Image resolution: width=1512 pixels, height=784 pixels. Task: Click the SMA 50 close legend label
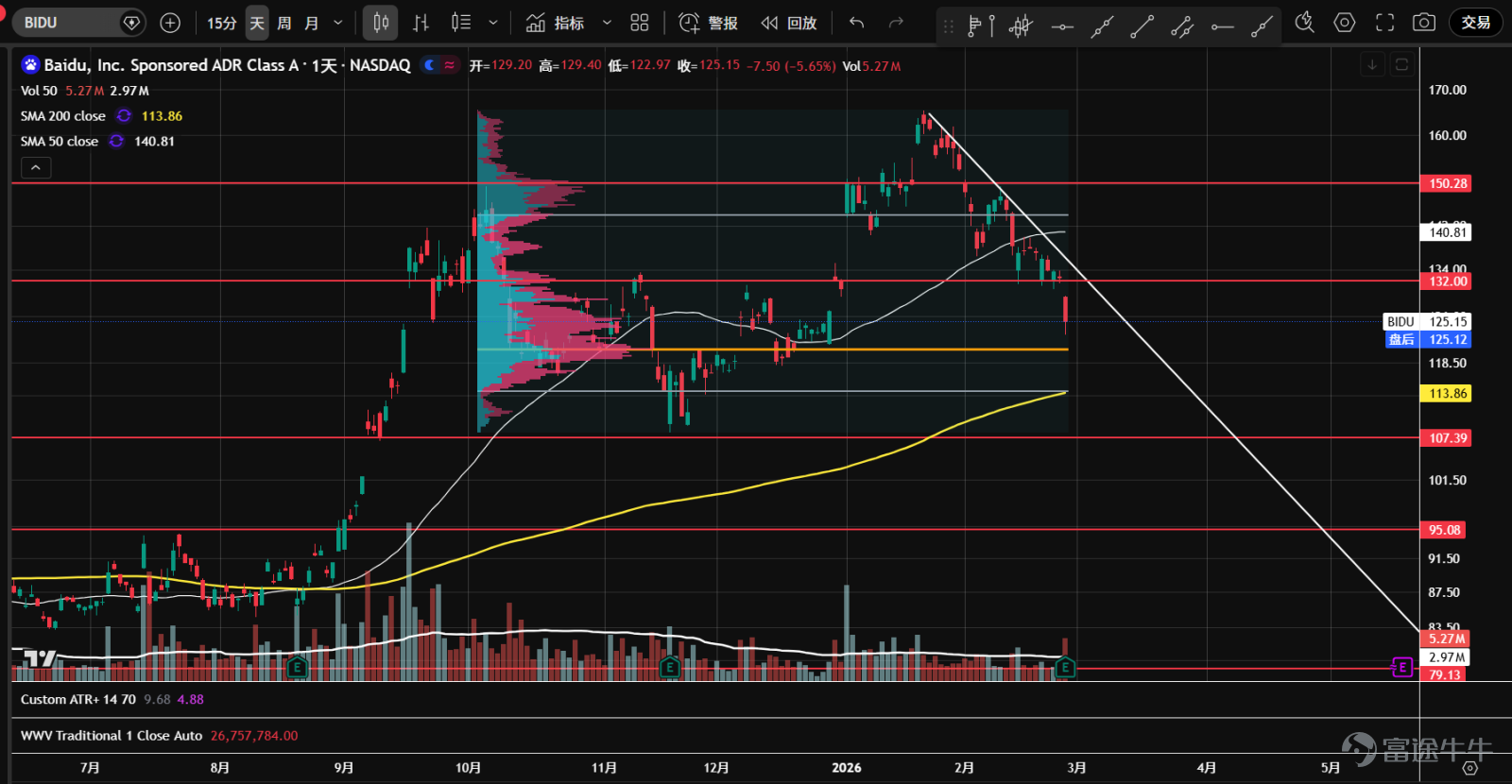tap(60, 142)
